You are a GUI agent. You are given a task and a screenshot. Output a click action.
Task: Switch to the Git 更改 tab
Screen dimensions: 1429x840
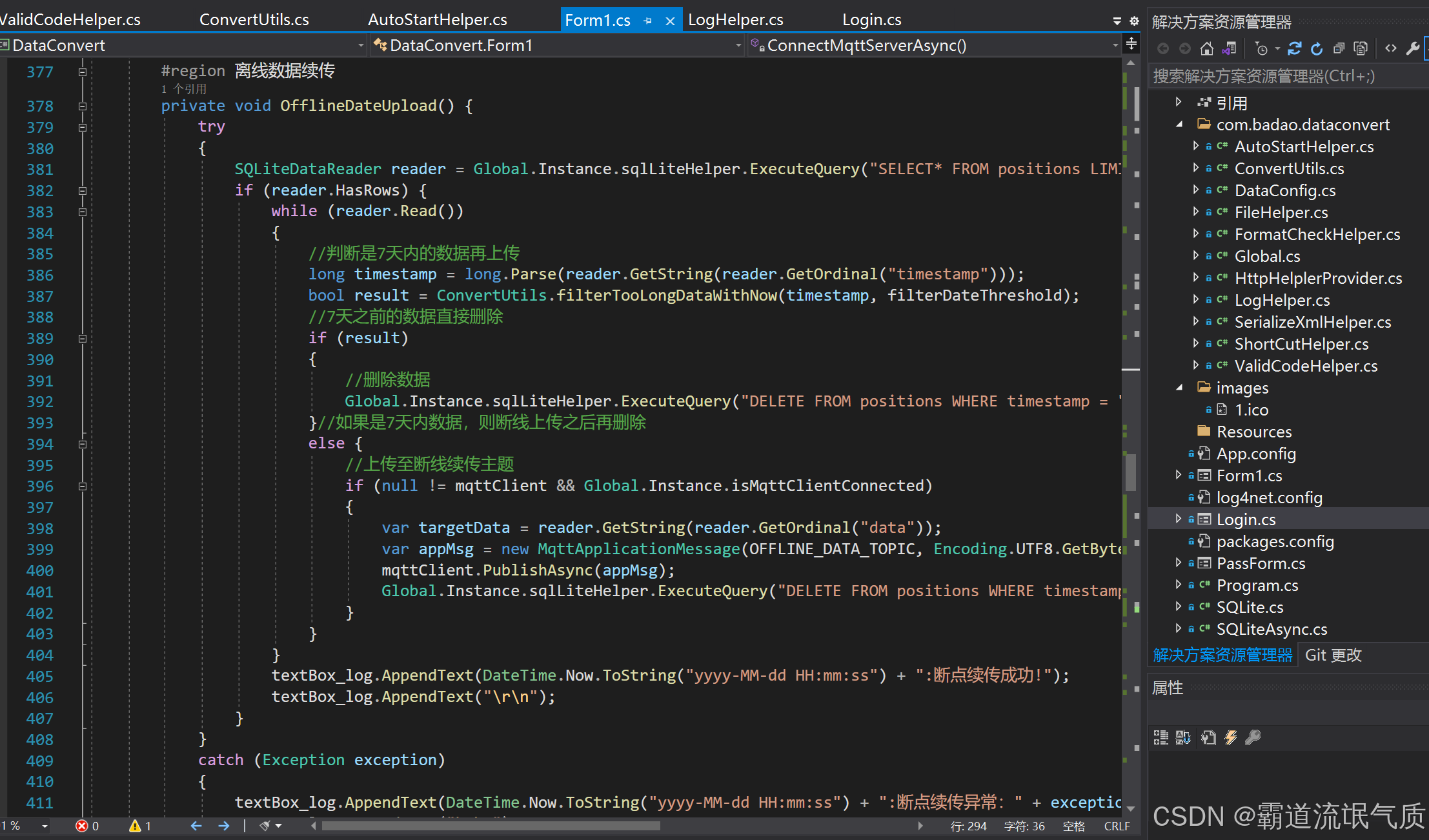(1333, 655)
